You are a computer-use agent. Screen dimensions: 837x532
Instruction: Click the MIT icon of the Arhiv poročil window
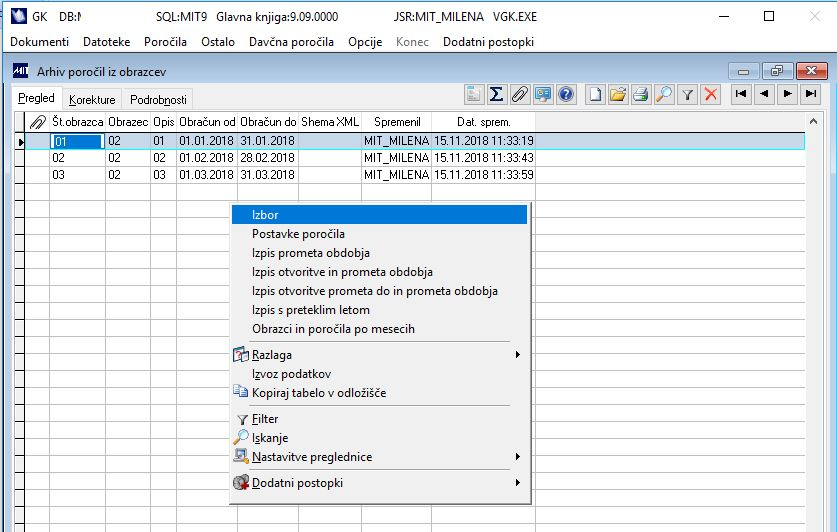(x=20, y=71)
